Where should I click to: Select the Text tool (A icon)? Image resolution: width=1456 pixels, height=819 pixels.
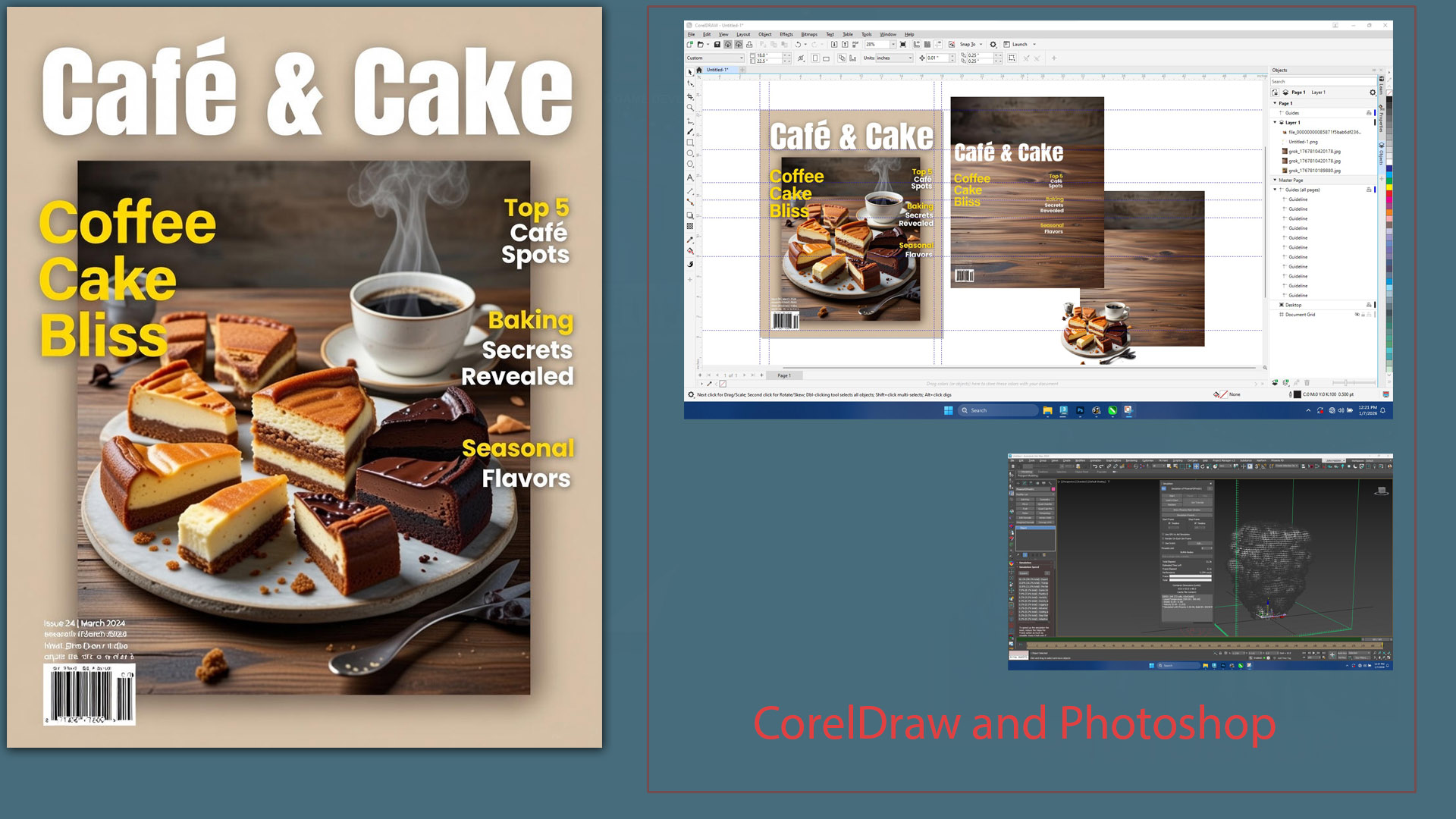tap(690, 177)
